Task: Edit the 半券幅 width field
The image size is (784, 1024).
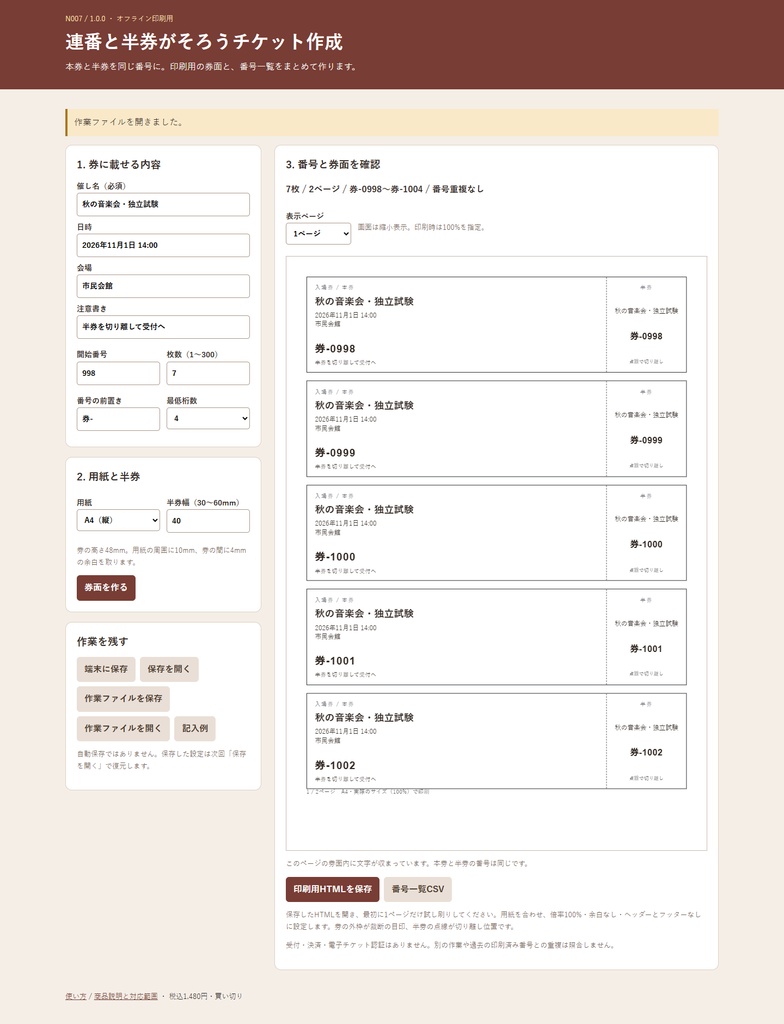Action: pos(208,521)
